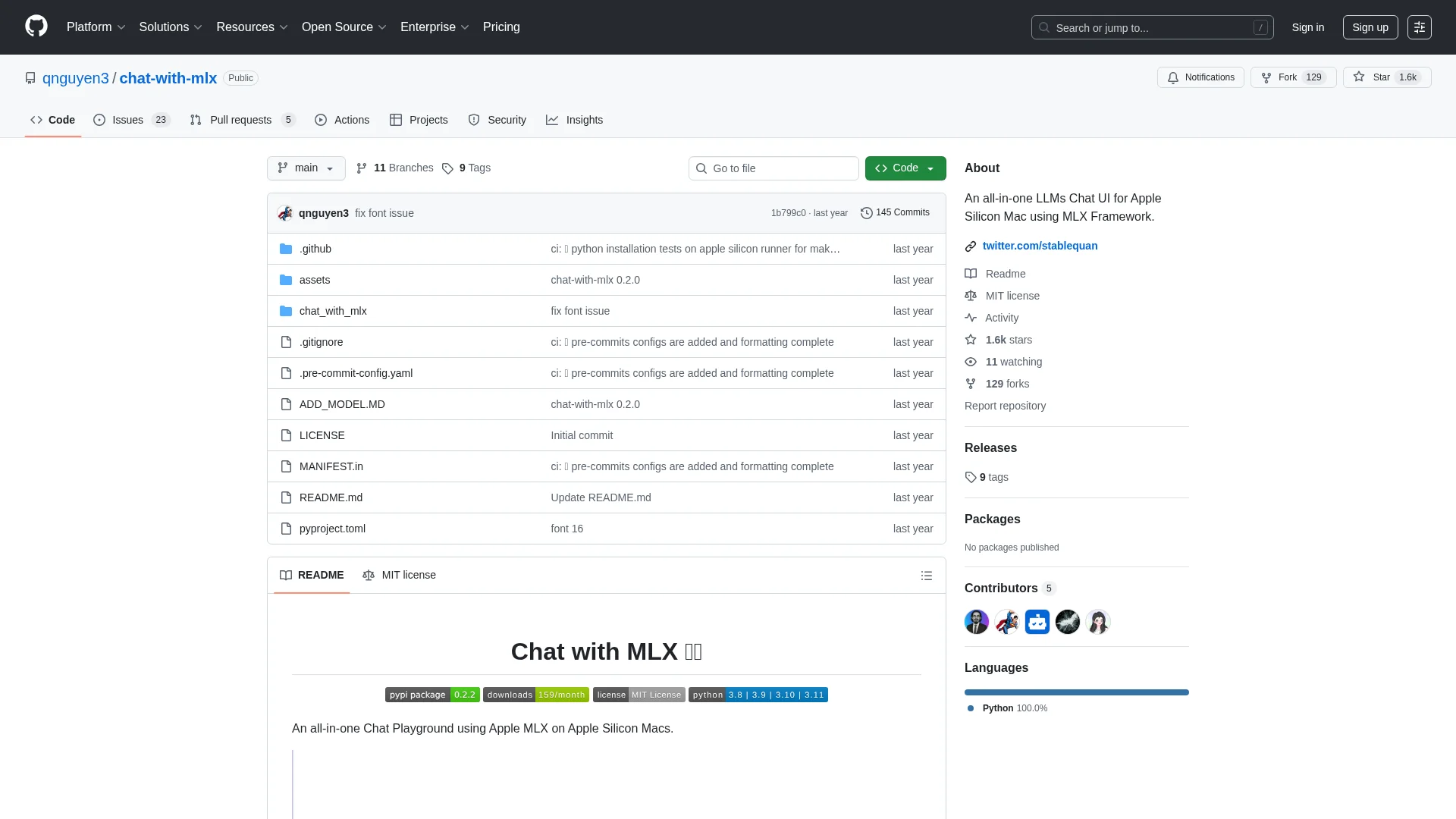1456x819 pixels.
Task: Click the GitHub logo icon
Action: click(x=36, y=27)
